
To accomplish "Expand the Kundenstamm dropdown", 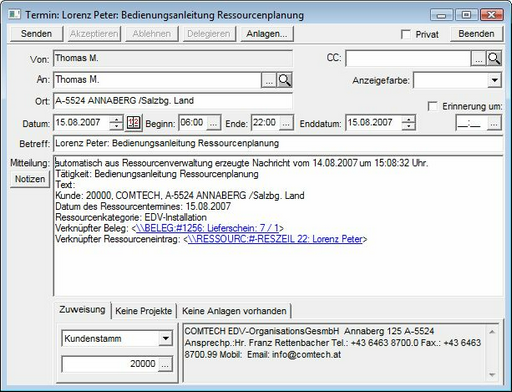I will pos(165,338).
